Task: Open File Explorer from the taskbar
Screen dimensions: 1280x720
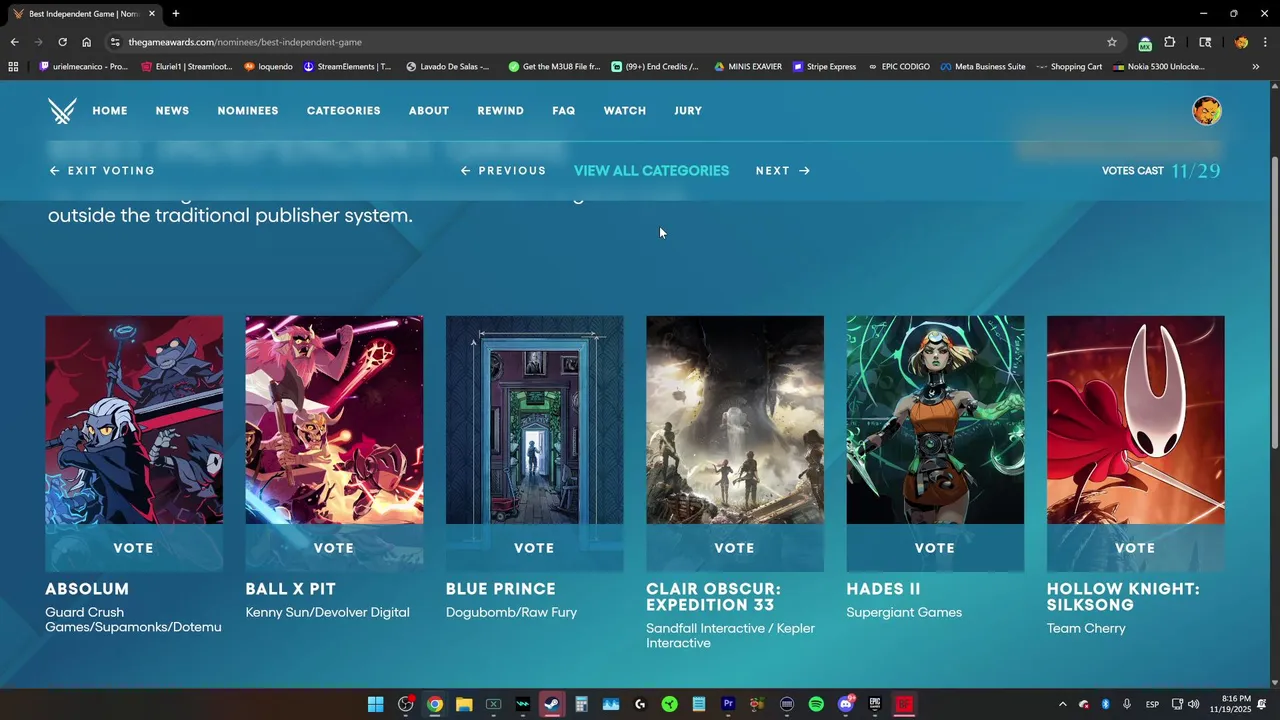Action: tap(464, 704)
